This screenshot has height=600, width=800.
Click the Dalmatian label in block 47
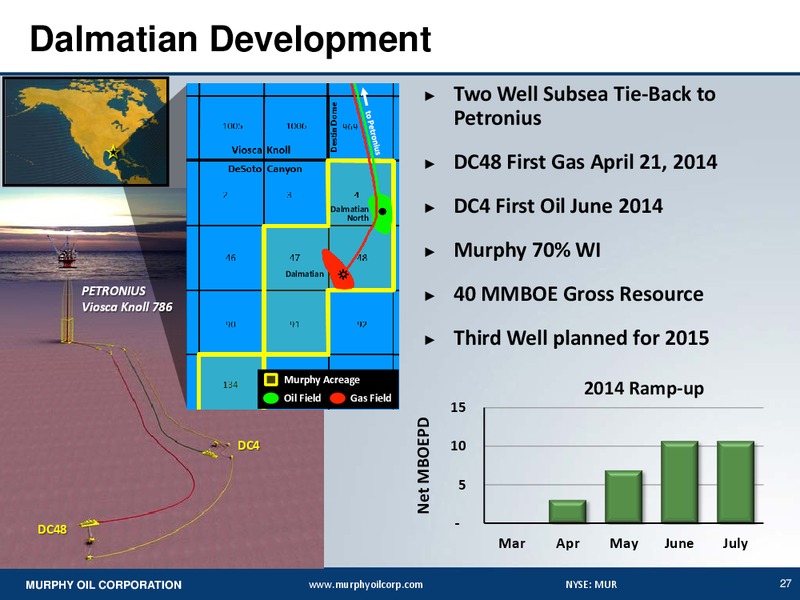coord(304,274)
